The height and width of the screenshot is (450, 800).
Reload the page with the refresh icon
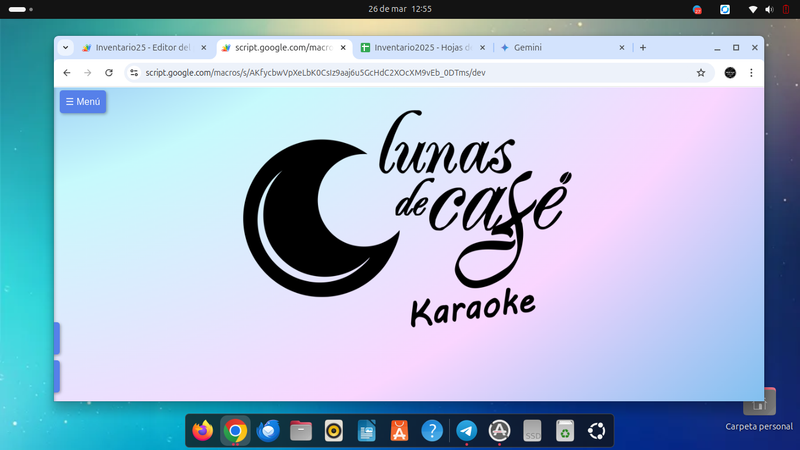pos(107,73)
